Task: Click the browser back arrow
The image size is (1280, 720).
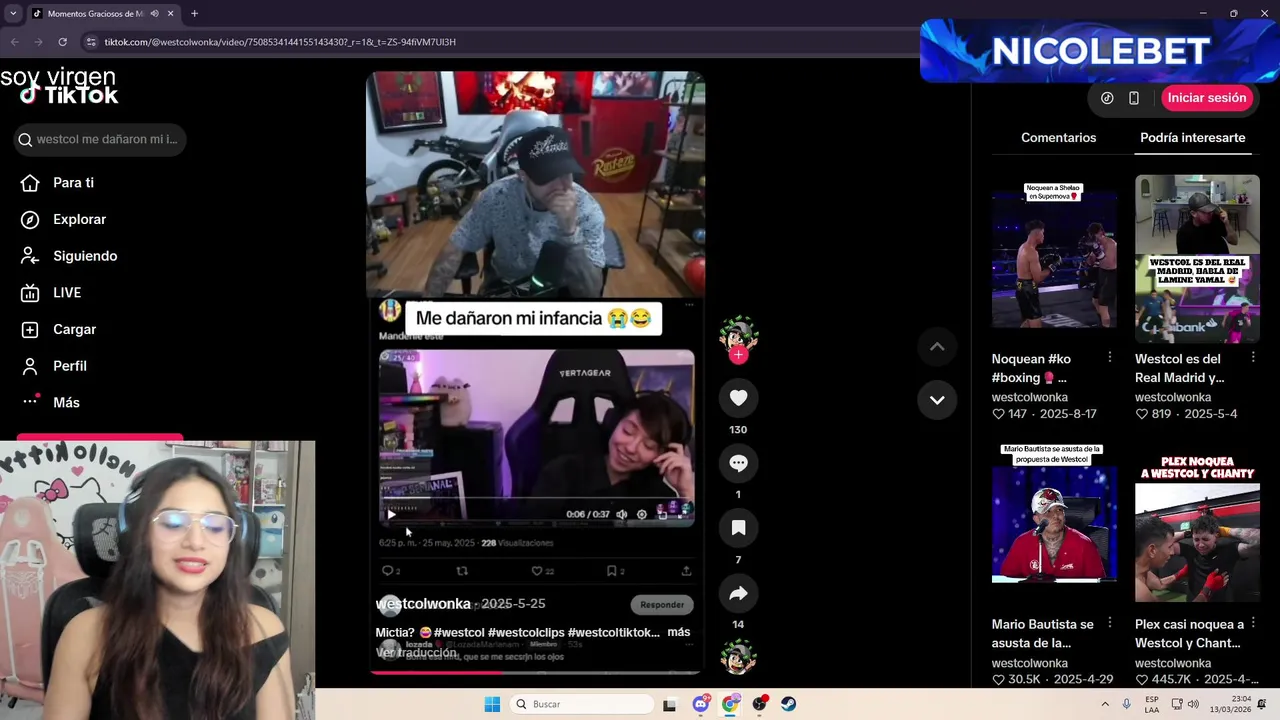Action: coord(15,42)
